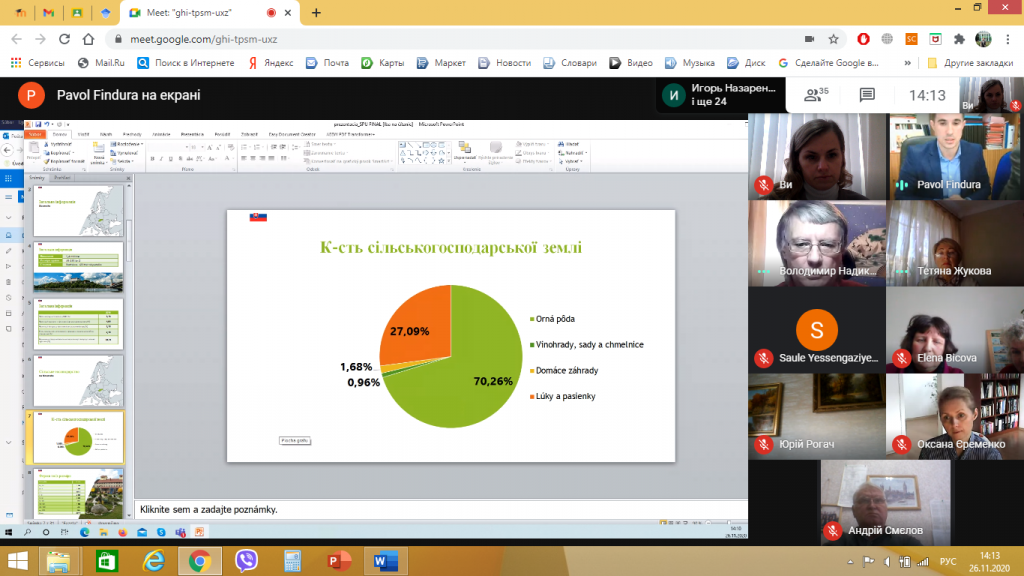Open PowerPoint from the taskbar
The width and height of the screenshot is (1024, 576).
(x=339, y=561)
